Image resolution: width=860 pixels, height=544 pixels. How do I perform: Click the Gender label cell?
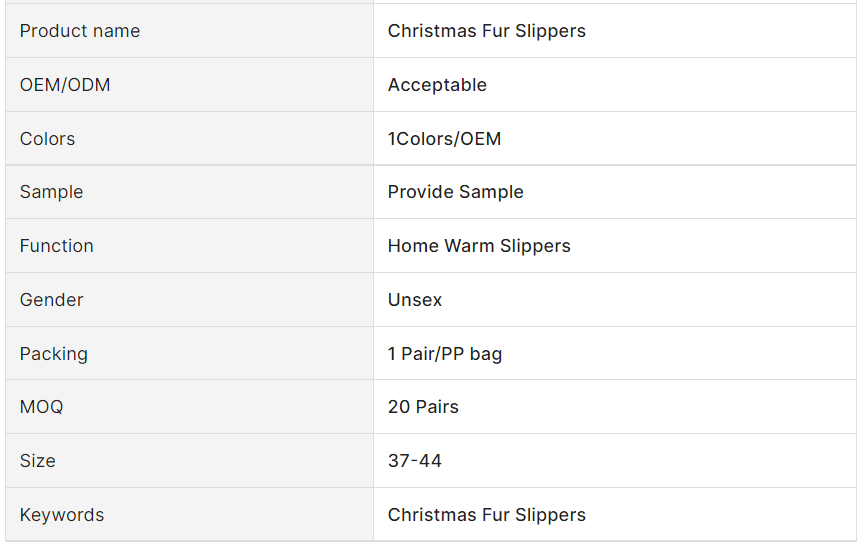click(51, 300)
